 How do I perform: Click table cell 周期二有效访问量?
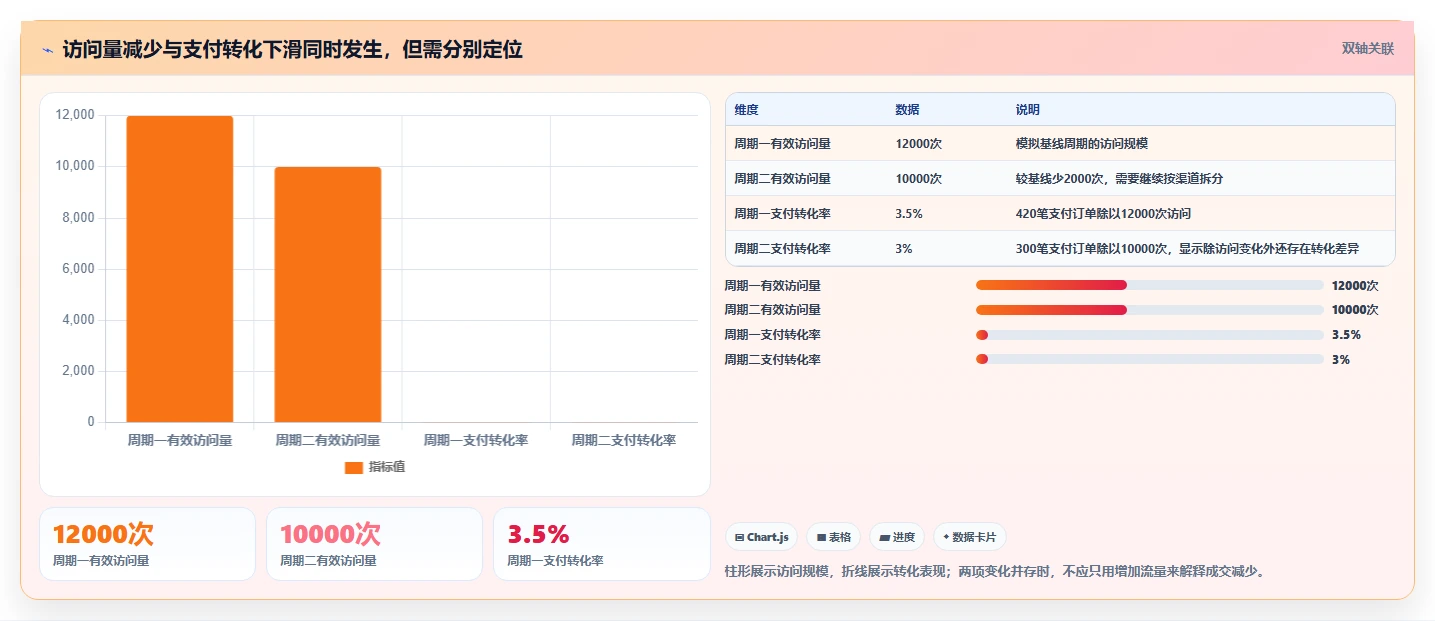(782, 179)
